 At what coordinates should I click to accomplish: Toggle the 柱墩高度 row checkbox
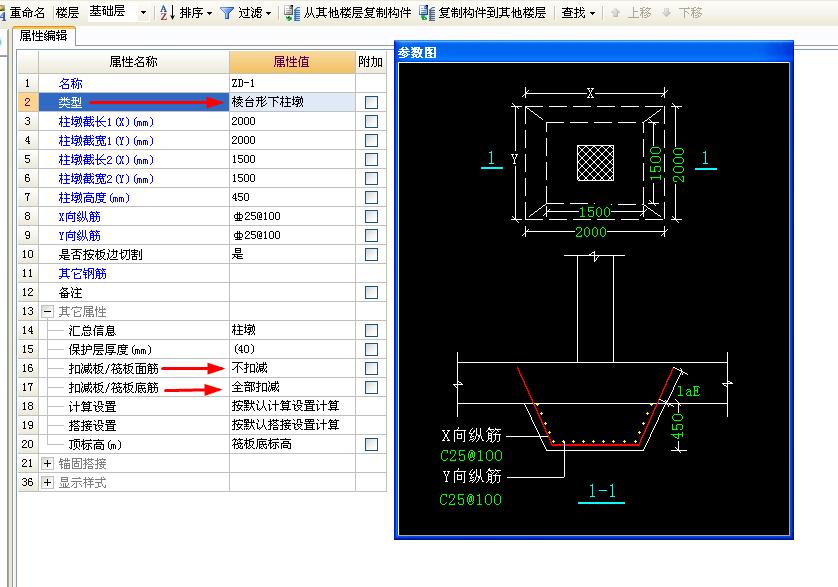click(x=371, y=197)
